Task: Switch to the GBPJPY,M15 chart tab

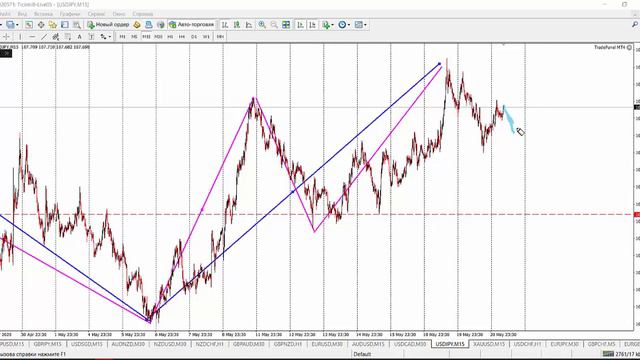Action: coord(47,344)
